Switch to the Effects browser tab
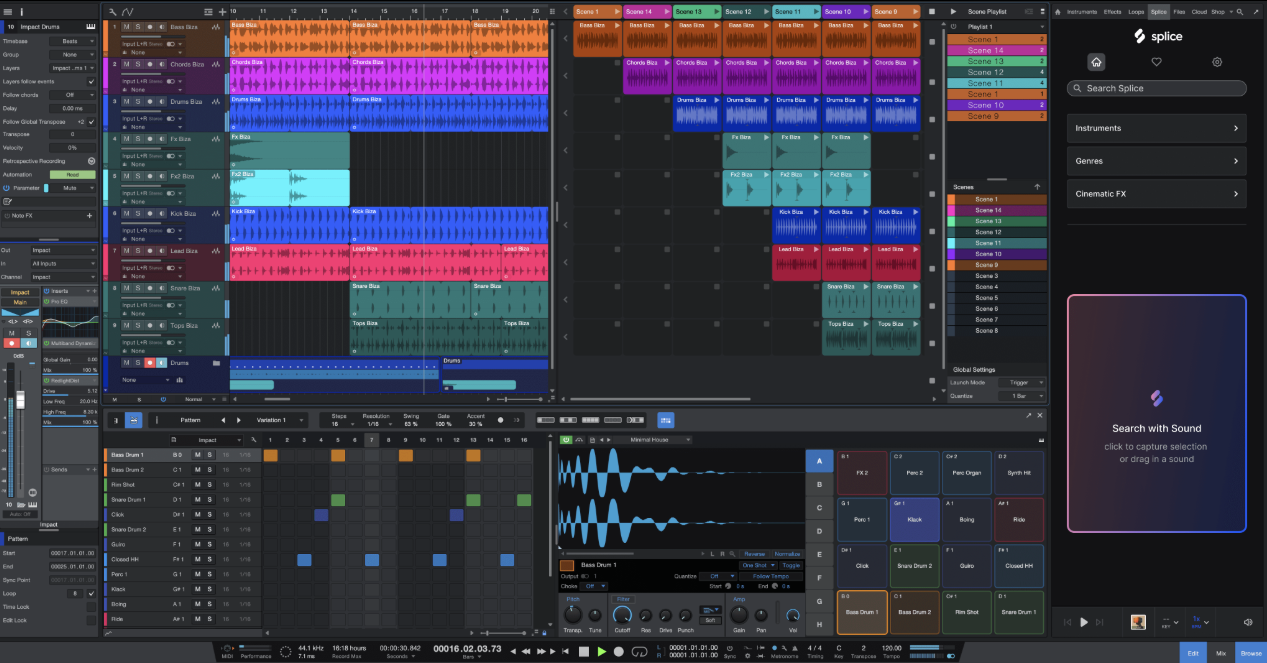 pyautogui.click(x=1112, y=12)
